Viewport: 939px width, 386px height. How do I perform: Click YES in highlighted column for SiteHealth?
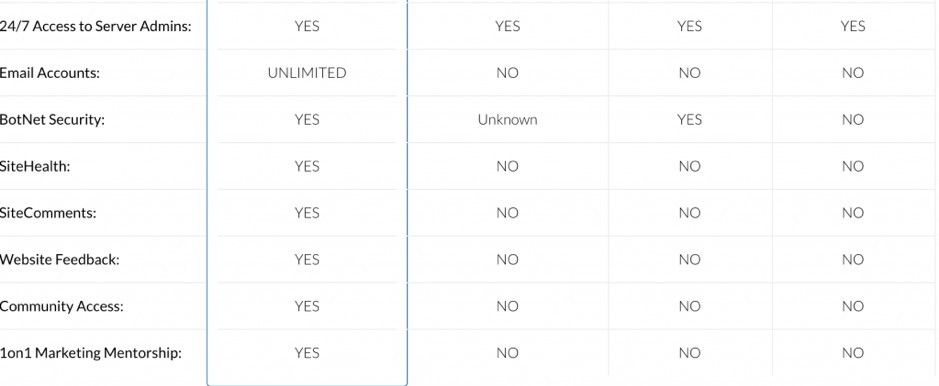(x=307, y=166)
